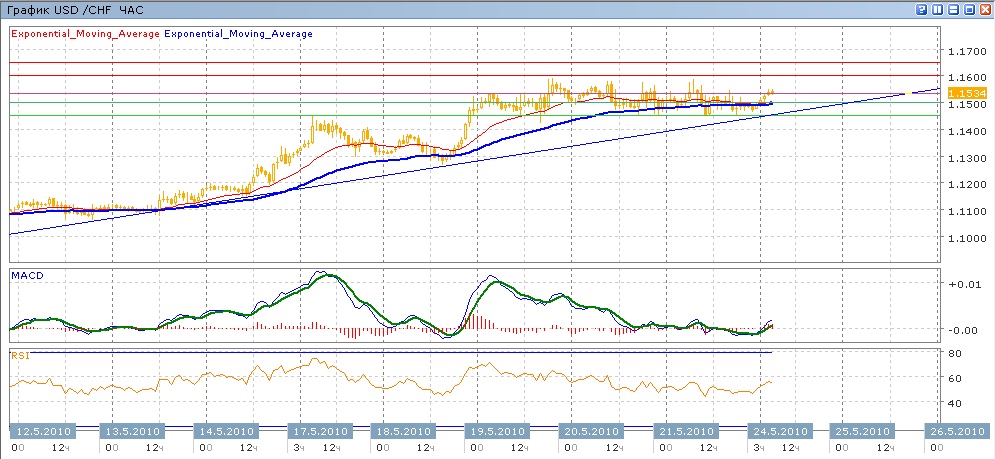The height and width of the screenshot is (459, 995).
Task: Maximize the chart window
Action: (x=969, y=9)
